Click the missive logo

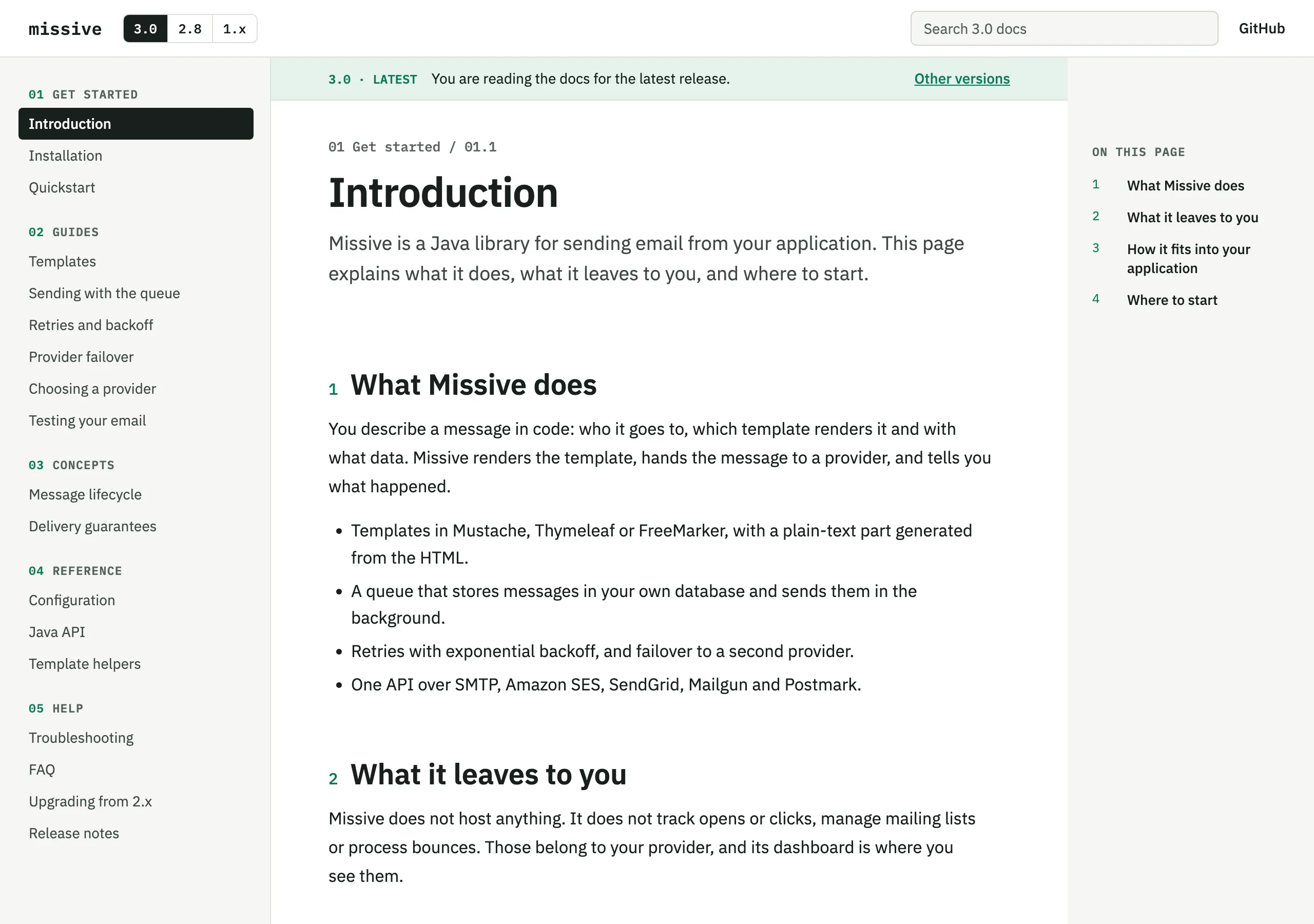pos(65,29)
